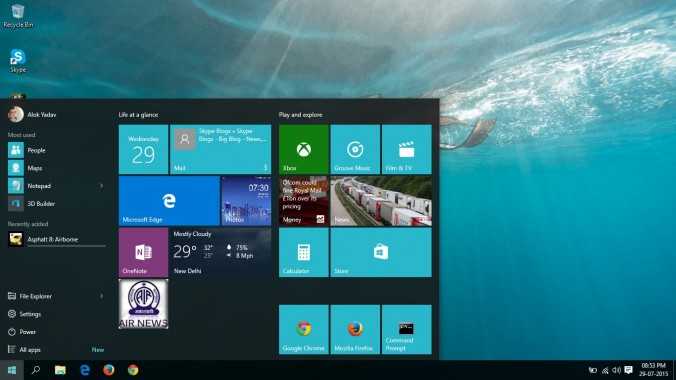Open File Explorer on the taskbar
Image resolution: width=676 pixels, height=380 pixels.
point(60,370)
